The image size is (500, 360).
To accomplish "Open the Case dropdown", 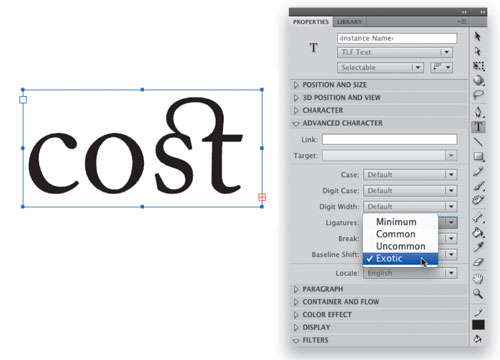I will [410, 175].
